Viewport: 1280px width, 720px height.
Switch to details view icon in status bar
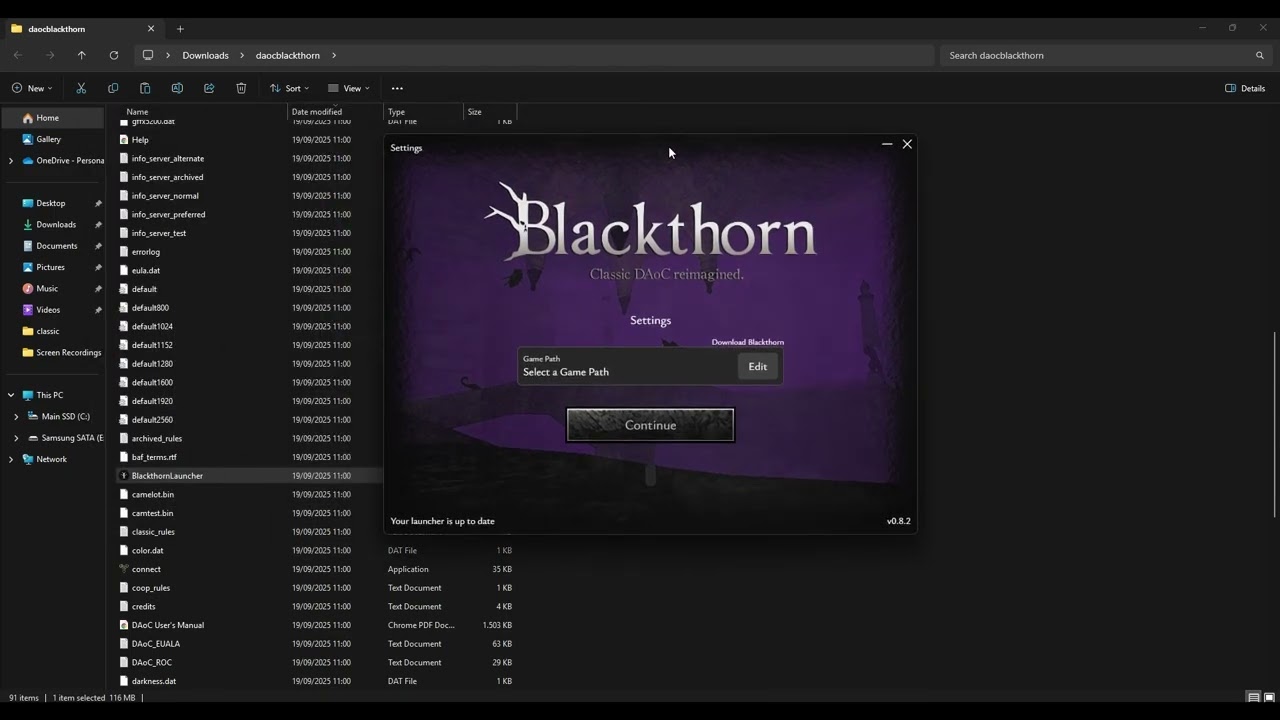click(1253, 697)
